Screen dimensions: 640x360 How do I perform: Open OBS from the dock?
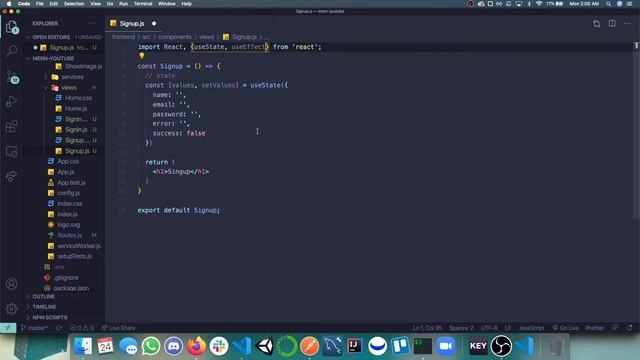pyautogui.click(x=501, y=346)
